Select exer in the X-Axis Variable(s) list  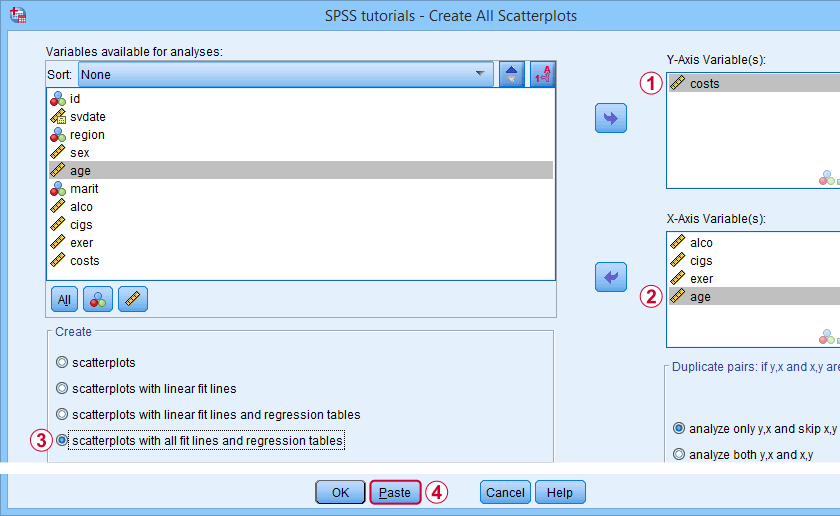click(754, 279)
